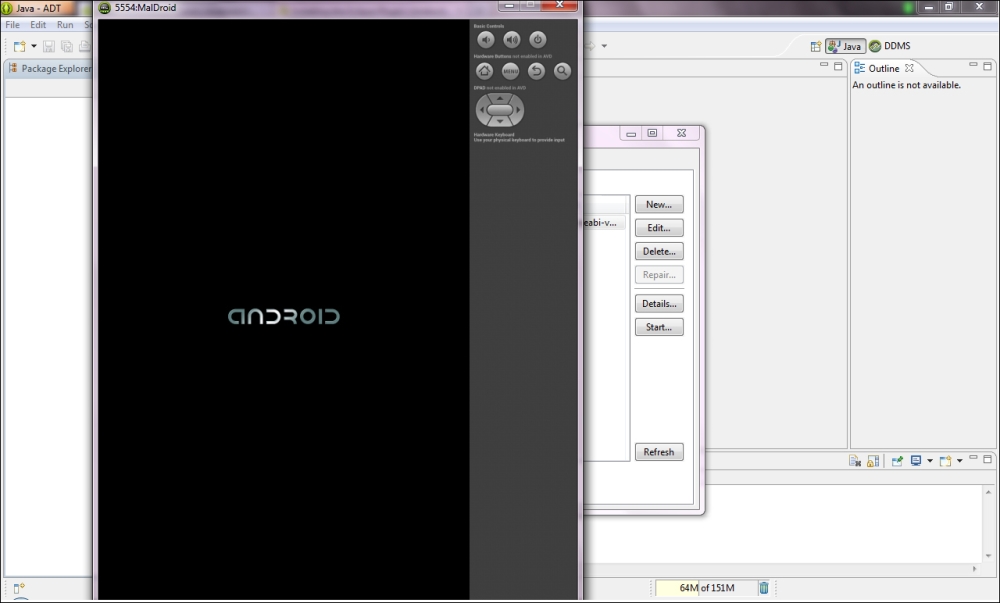Switch to the DDMS perspective

click(890, 46)
